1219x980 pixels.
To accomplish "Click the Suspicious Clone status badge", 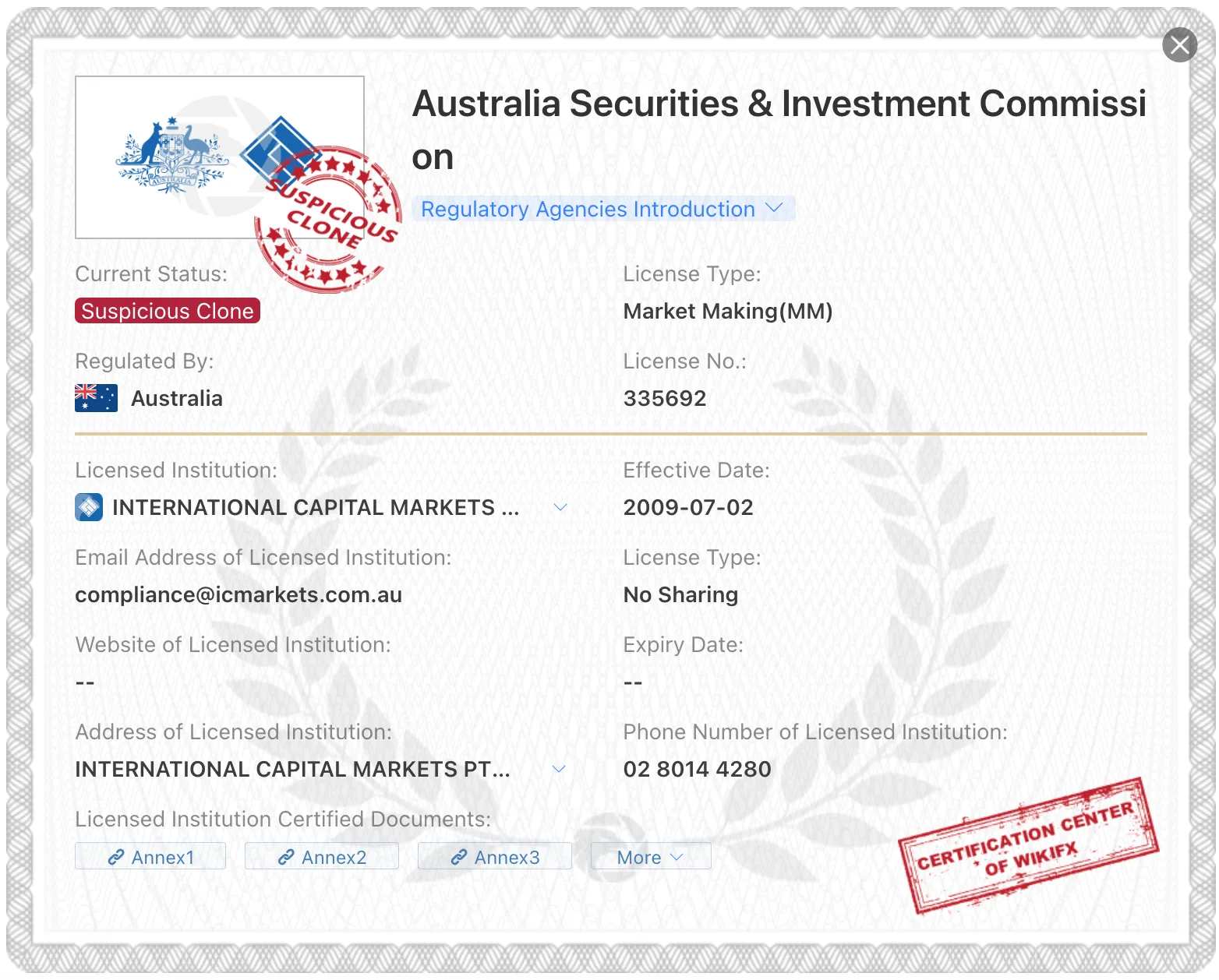I will click(x=168, y=311).
